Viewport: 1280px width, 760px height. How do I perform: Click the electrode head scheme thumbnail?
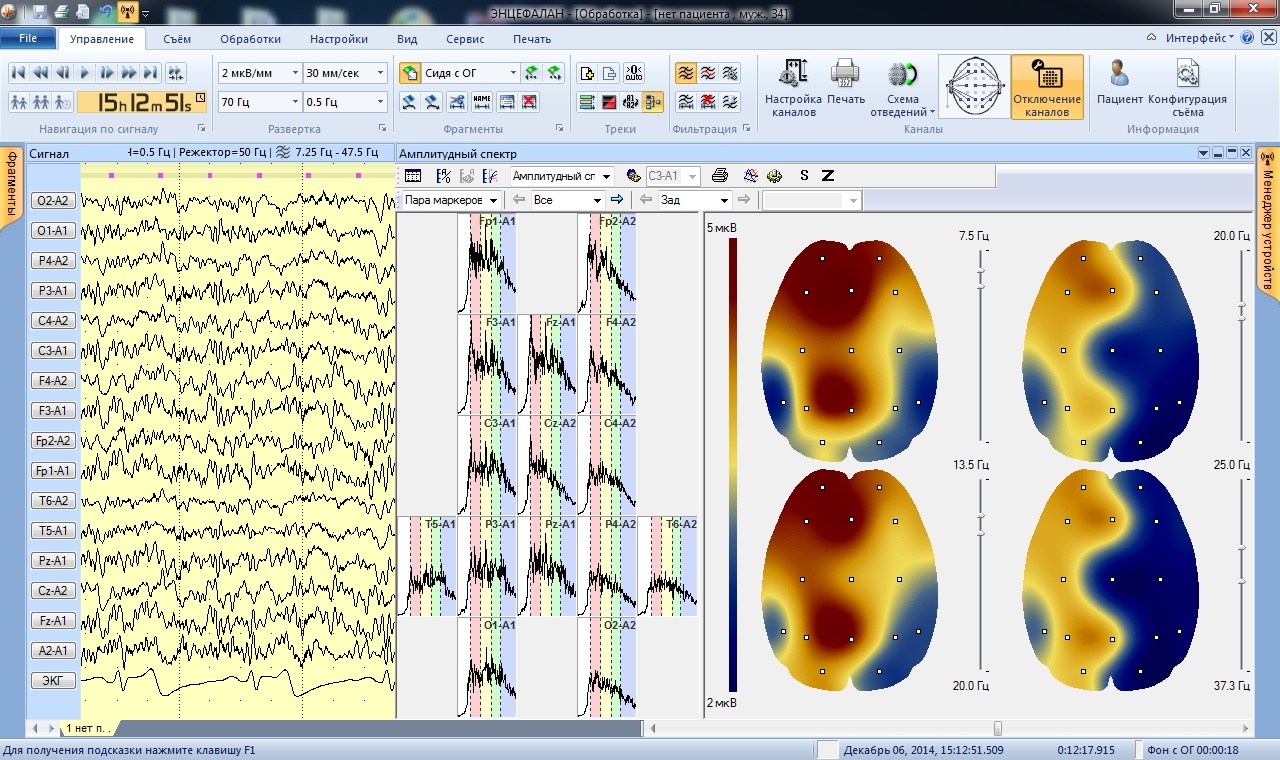(x=973, y=88)
